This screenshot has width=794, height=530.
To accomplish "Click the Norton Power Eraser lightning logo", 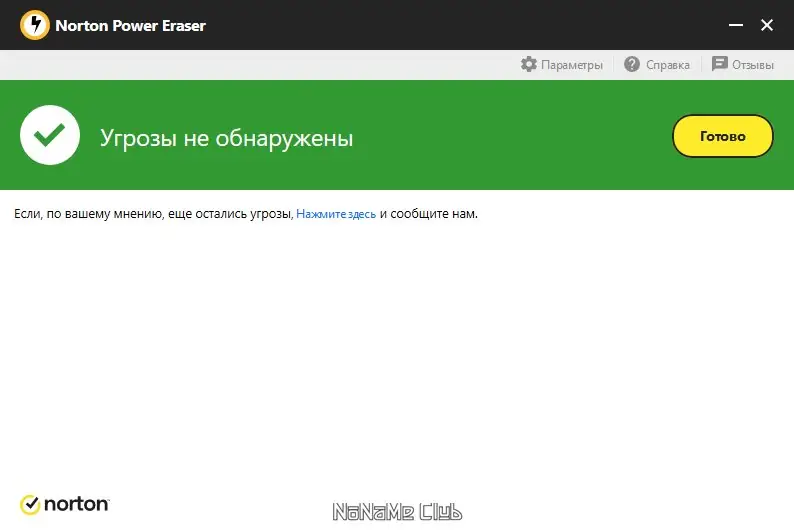I will pyautogui.click(x=35, y=25).
